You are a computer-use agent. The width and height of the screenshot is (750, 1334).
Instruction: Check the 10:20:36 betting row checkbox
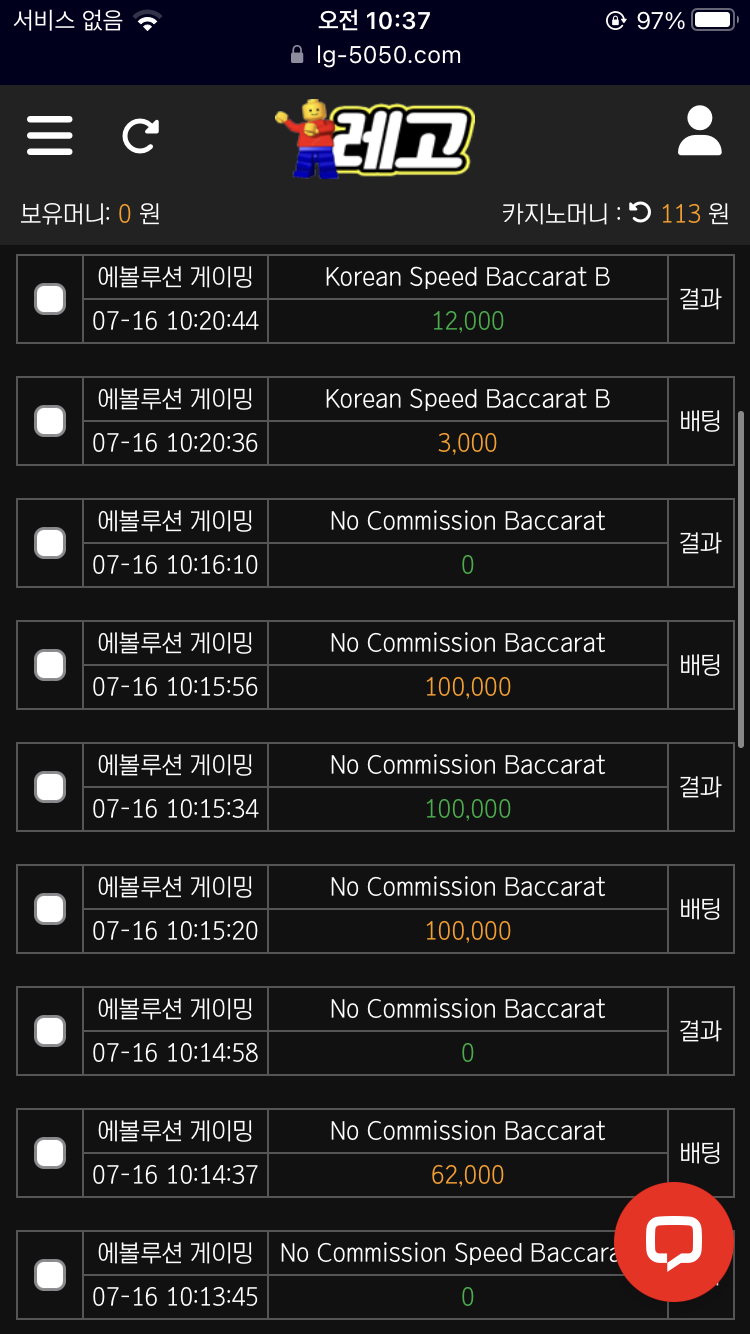point(50,421)
